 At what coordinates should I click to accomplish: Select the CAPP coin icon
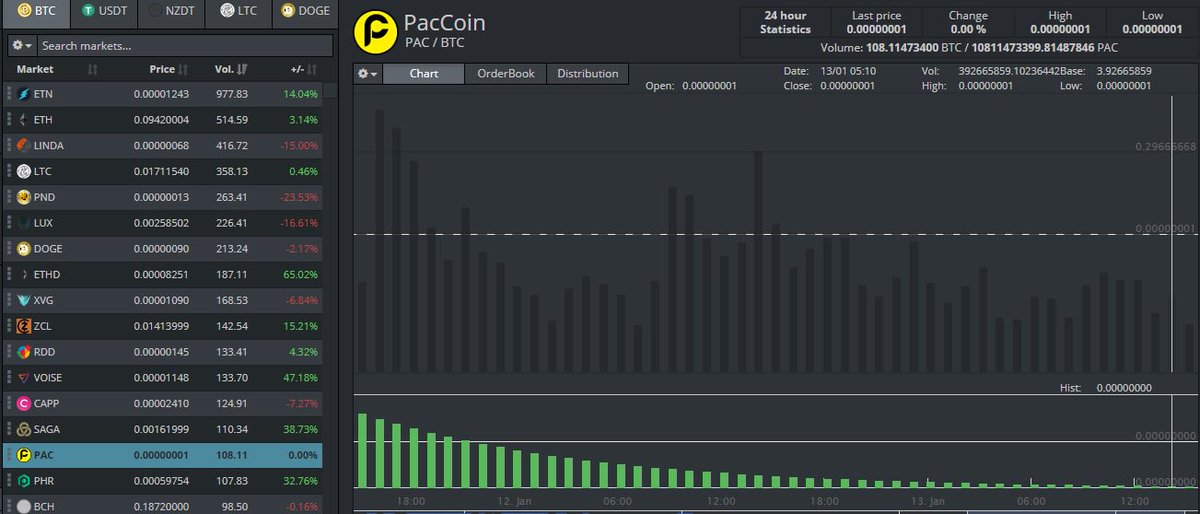coord(24,403)
